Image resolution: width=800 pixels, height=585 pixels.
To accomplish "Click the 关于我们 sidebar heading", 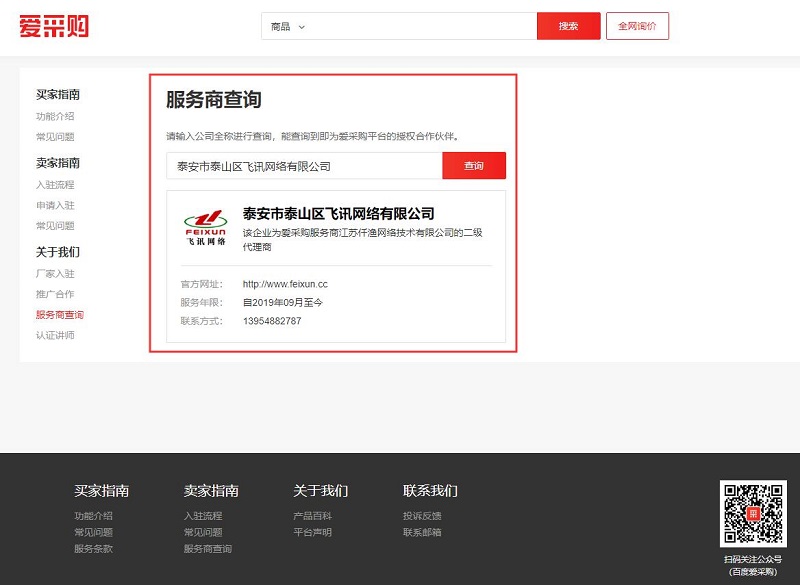I will [58, 252].
